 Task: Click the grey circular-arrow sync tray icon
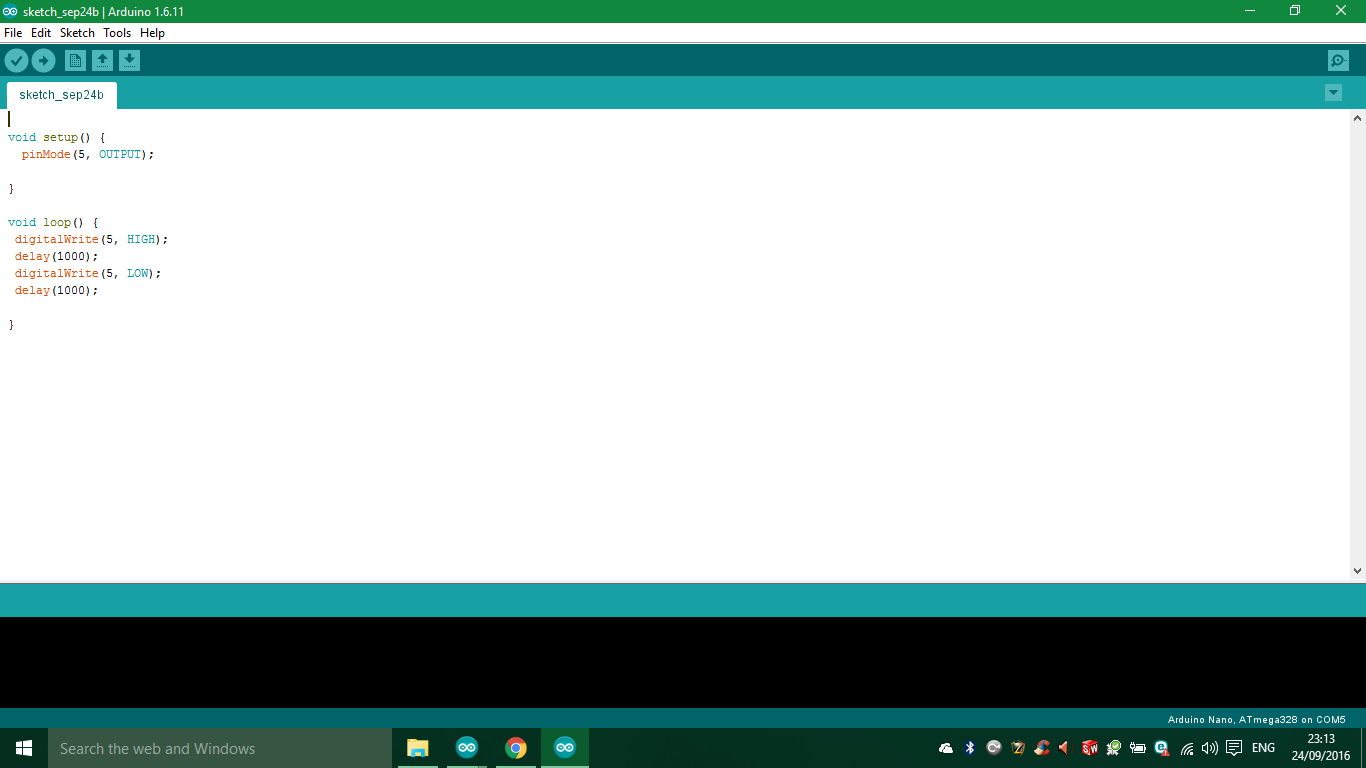994,748
